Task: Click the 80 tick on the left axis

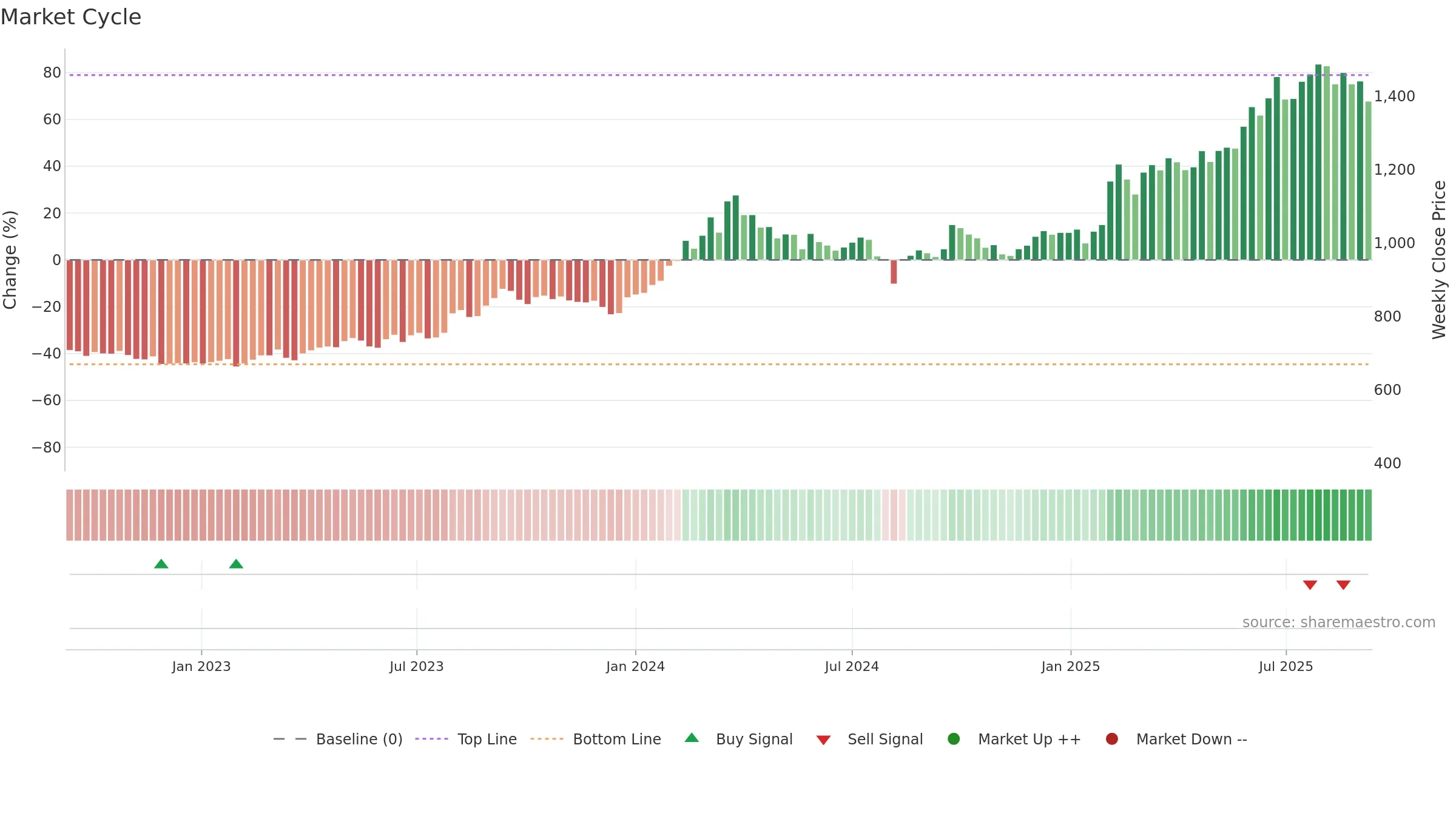Action: pos(52,73)
